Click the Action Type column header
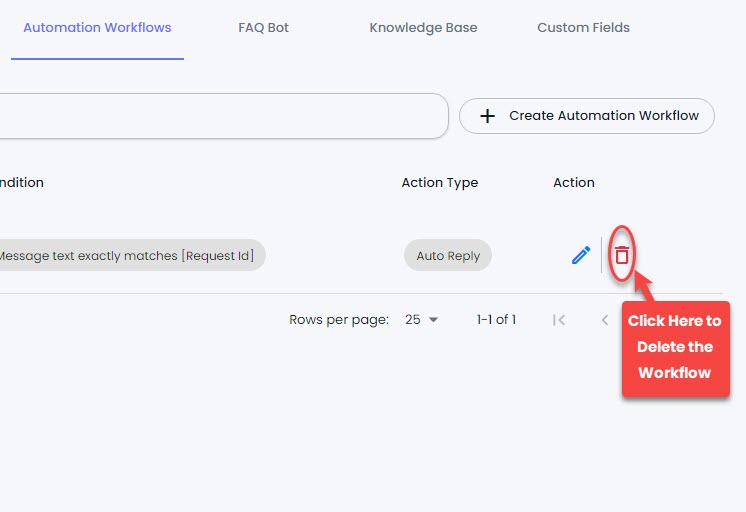Image resolution: width=746 pixels, height=512 pixels. click(x=440, y=183)
